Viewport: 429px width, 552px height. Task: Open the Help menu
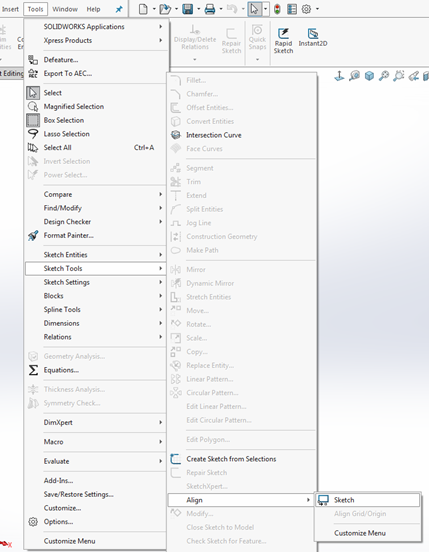[93, 9]
